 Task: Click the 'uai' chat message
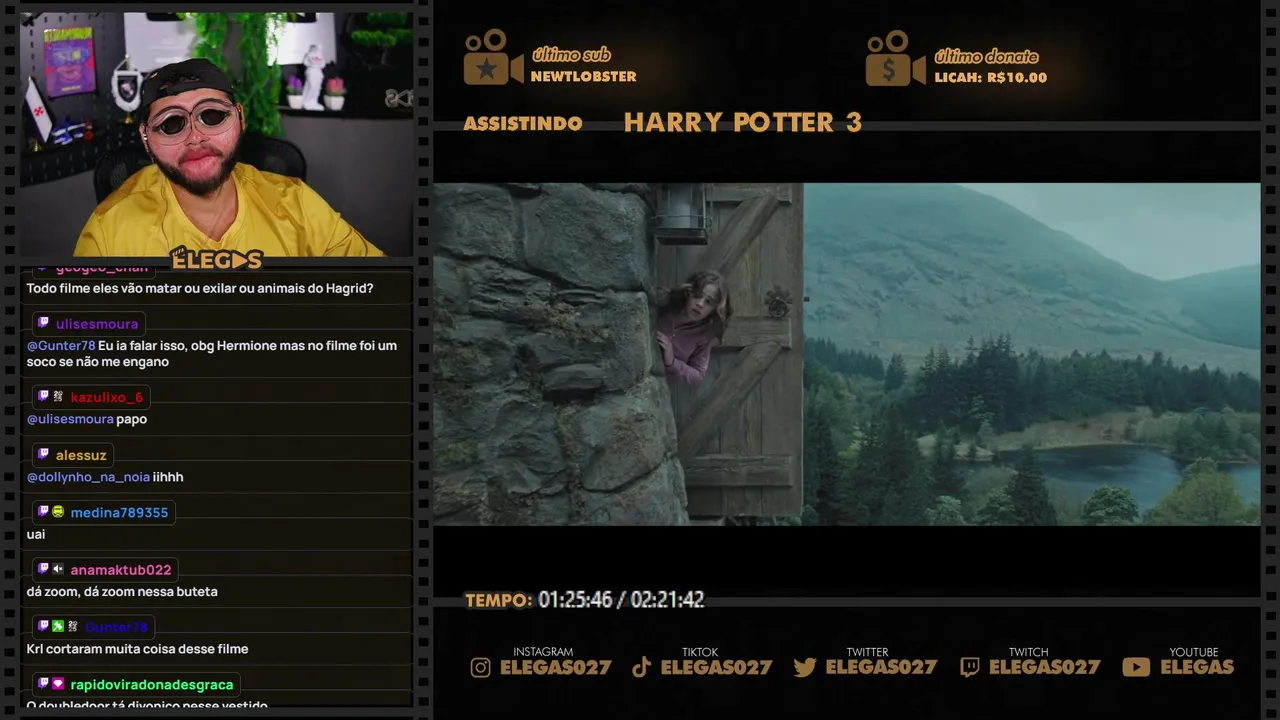[36, 535]
